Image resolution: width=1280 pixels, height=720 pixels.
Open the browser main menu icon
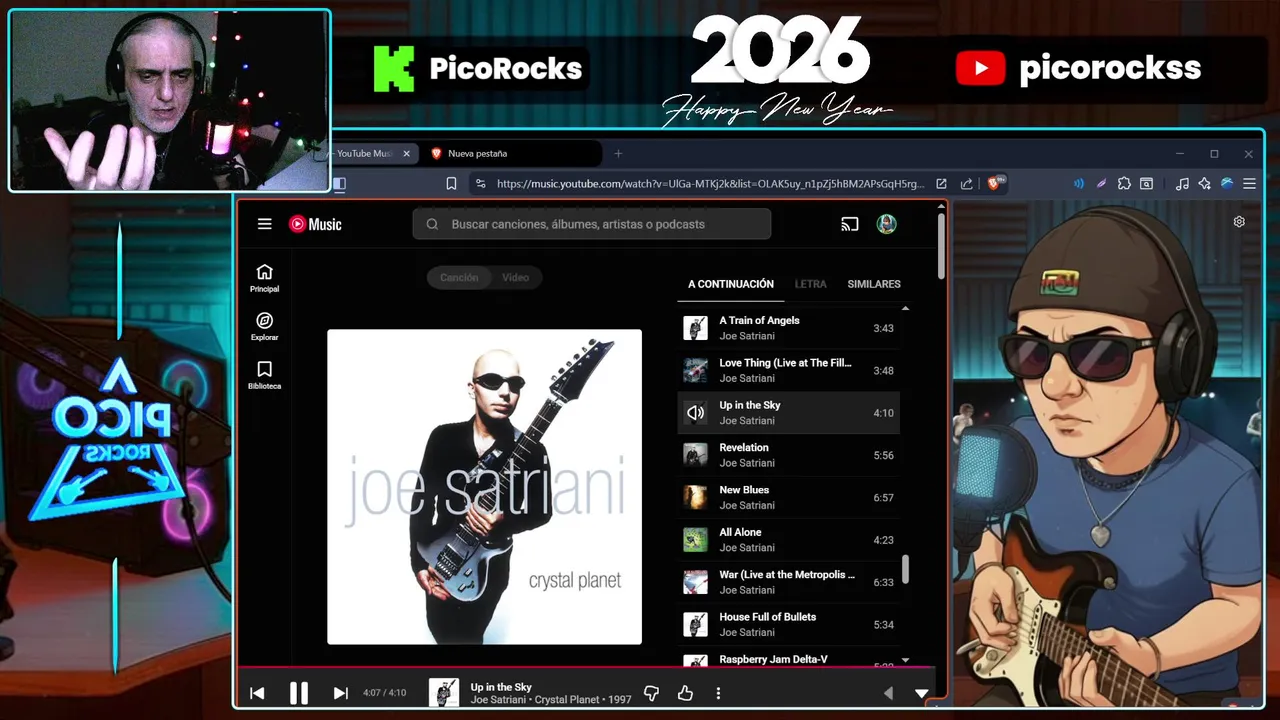click(1249, 184)
